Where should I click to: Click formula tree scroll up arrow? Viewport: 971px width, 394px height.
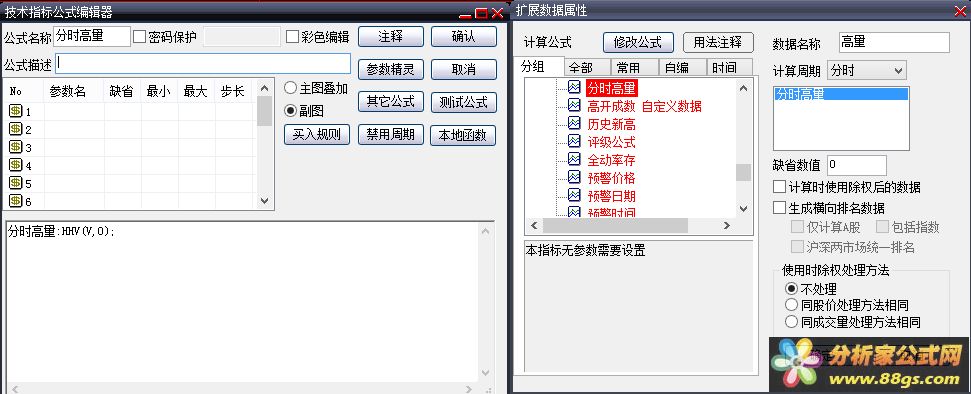(744, 88)
